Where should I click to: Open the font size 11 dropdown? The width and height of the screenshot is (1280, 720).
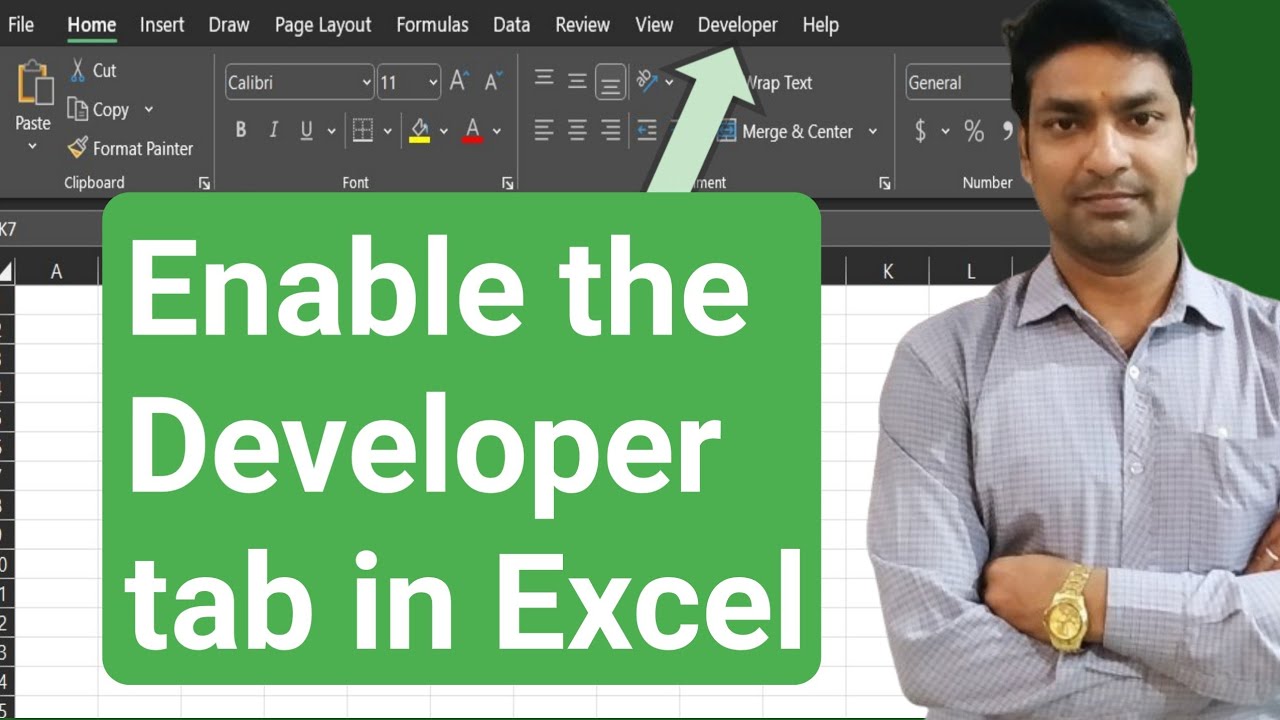[433, 83]
